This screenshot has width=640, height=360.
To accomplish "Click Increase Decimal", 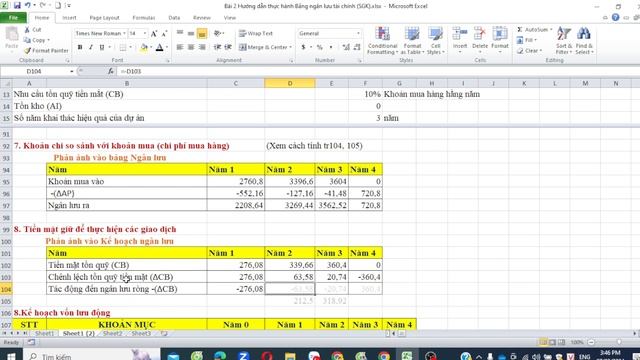I will [x=346, y=47].
